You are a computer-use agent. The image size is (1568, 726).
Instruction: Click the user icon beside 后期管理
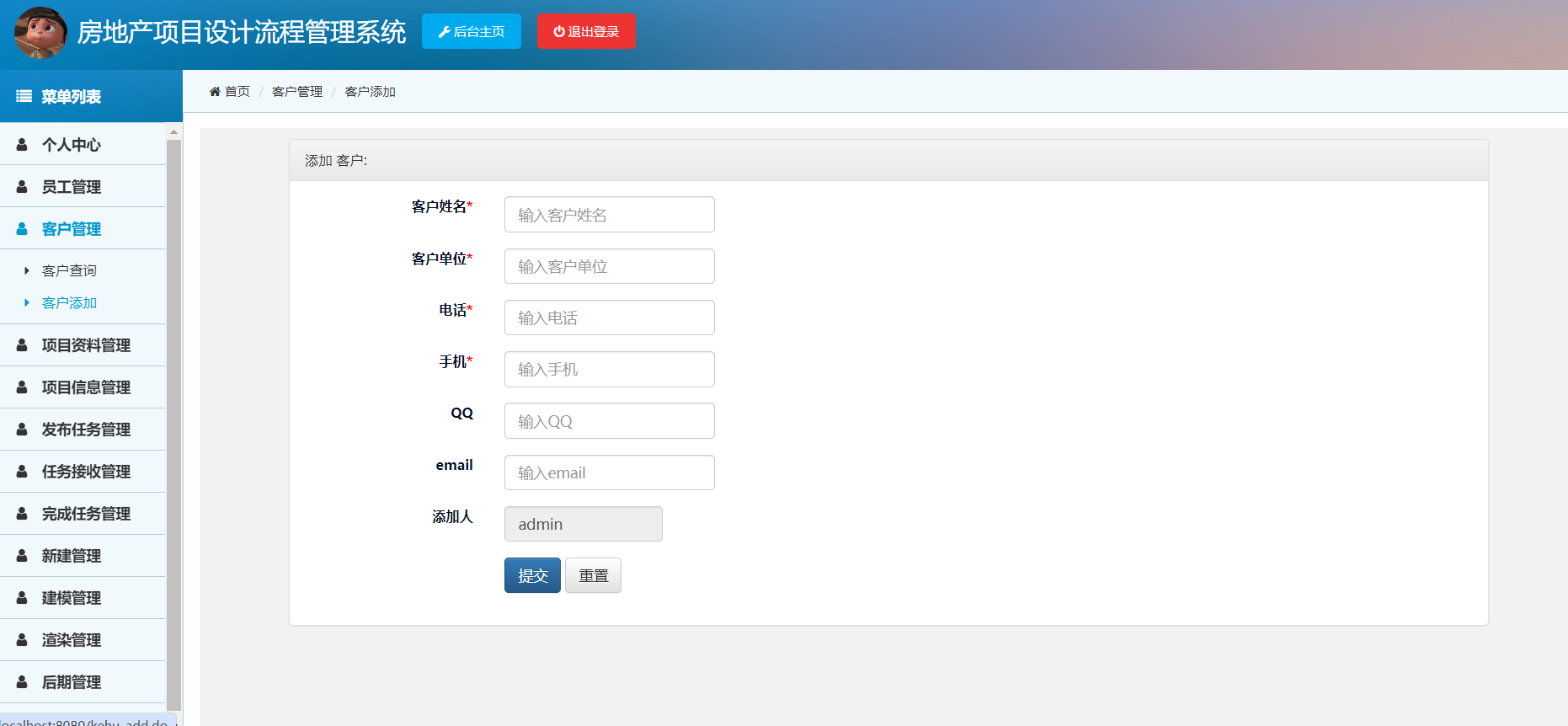(x=22, y=682)
